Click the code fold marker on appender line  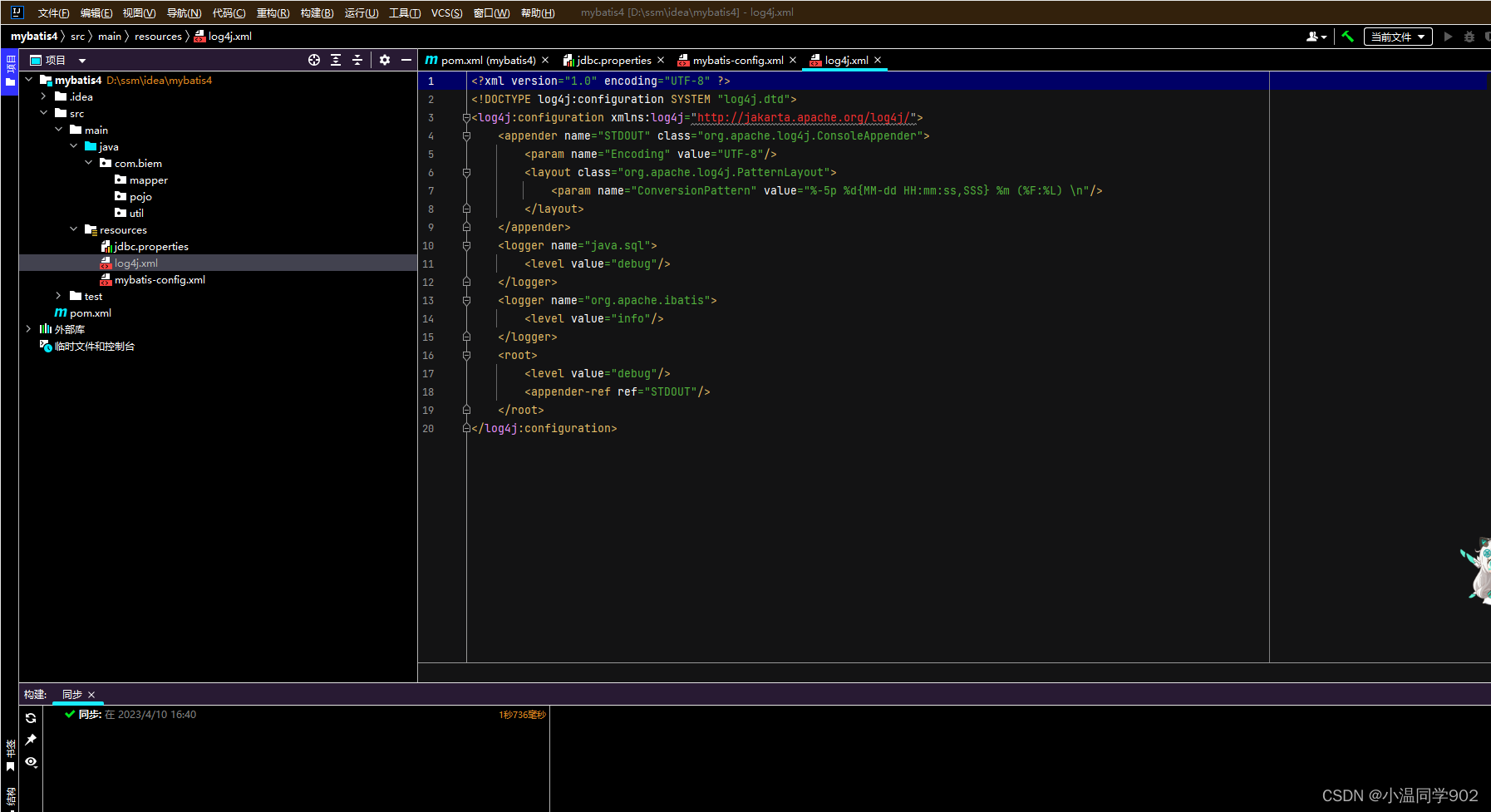point(466,135)
